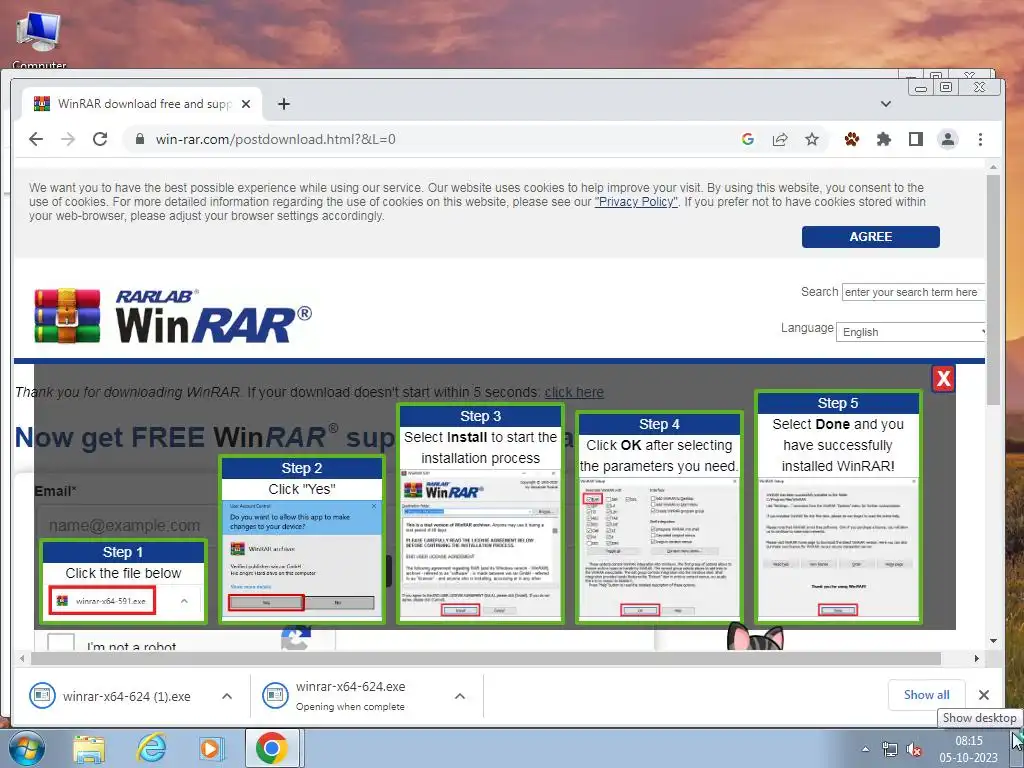Click the browser forward arrow

[x=68, y=139]
